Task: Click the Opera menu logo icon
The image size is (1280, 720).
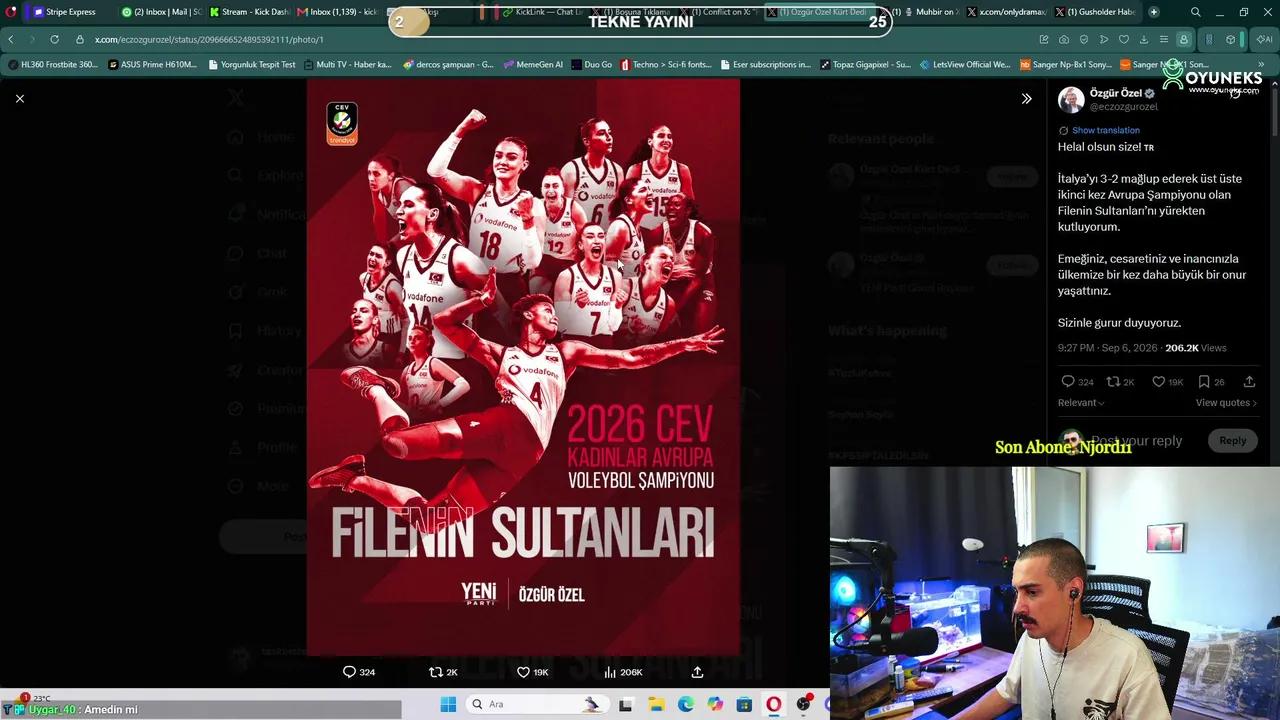Action: [11, 12]
